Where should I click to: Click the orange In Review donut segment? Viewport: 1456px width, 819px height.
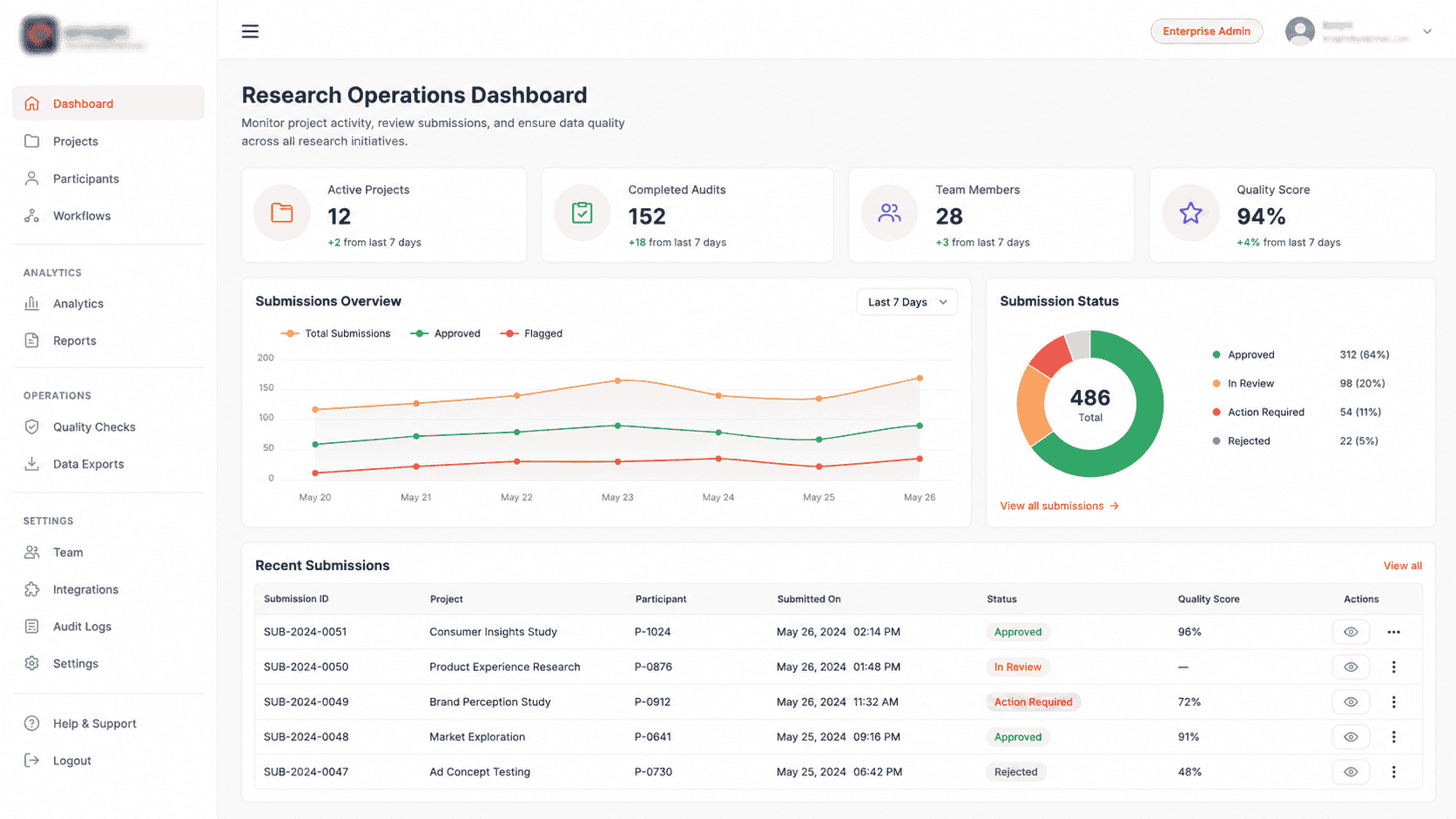(1033, 406)
